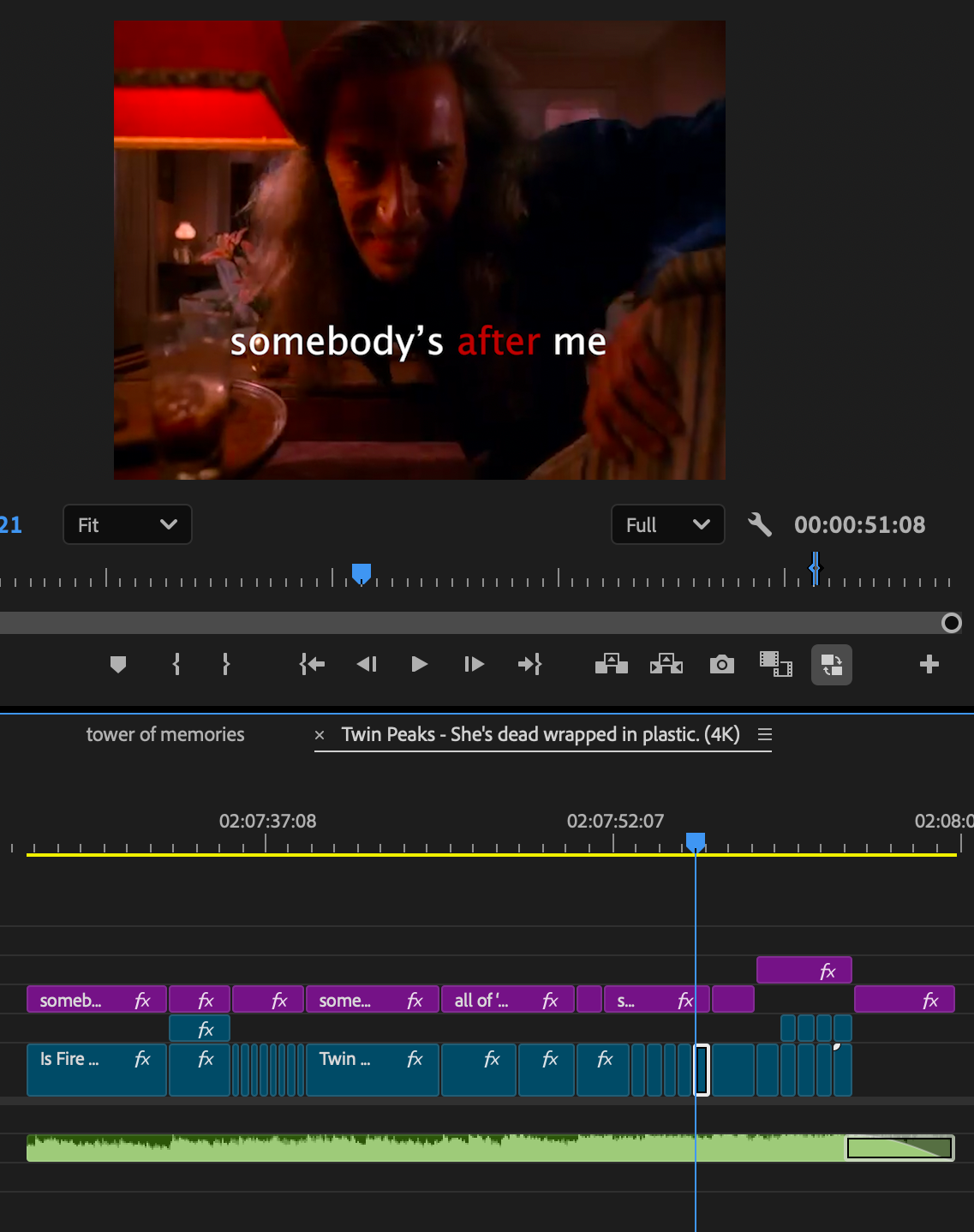Step back one frame
Screen dimensions: 974x1232
[x=367, y=664]
